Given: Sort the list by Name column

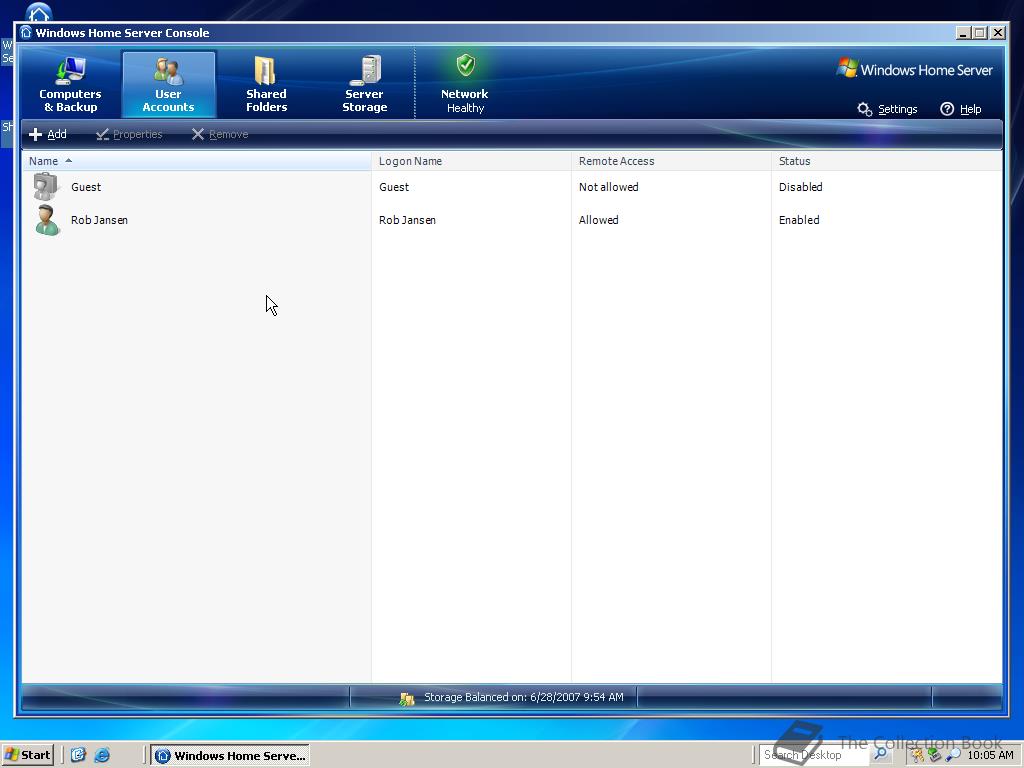Looking at the screenshot, I should pyautogui.click(x=197, y=161).
